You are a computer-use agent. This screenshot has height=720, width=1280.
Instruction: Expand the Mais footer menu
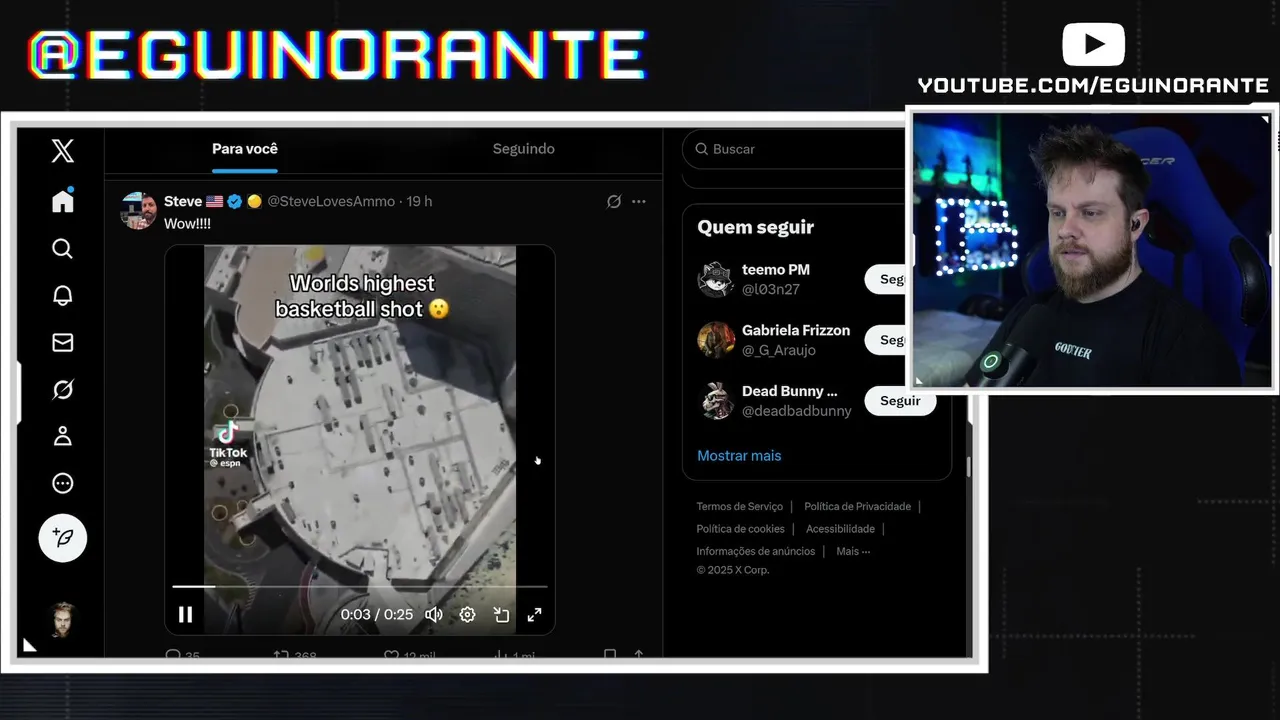pos(853,551)
